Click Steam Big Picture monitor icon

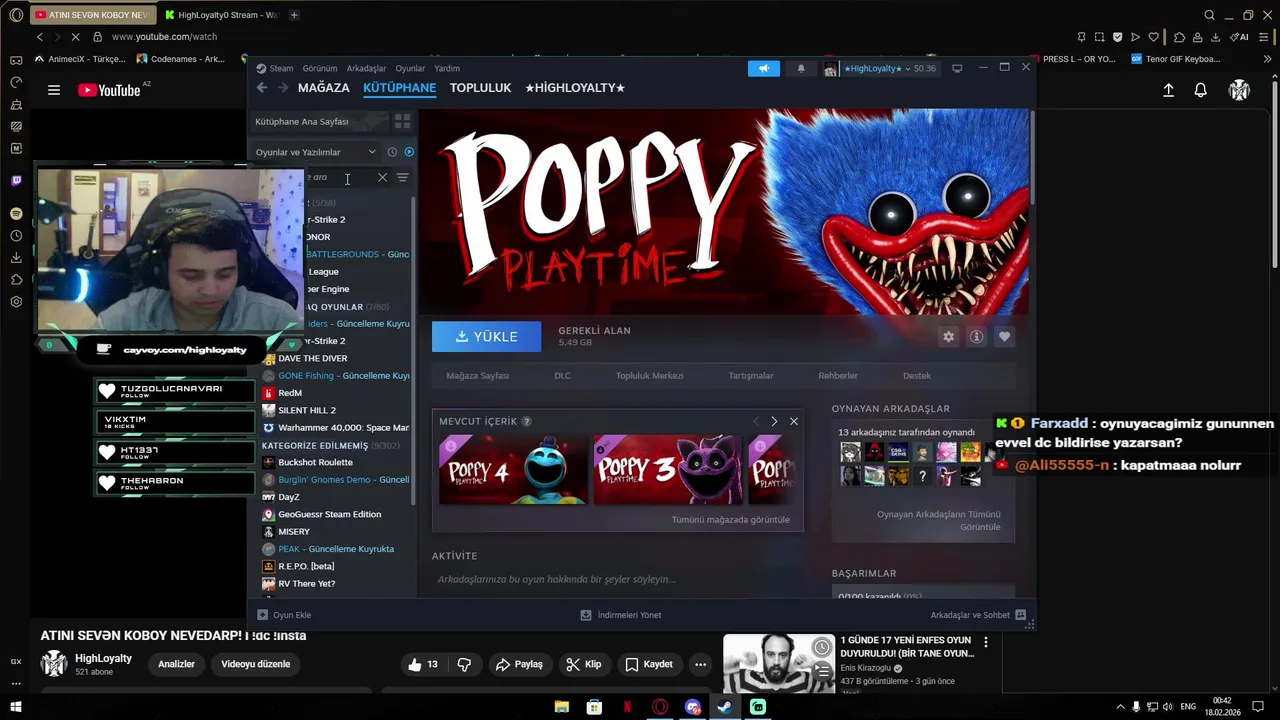(x=957, y=68)
